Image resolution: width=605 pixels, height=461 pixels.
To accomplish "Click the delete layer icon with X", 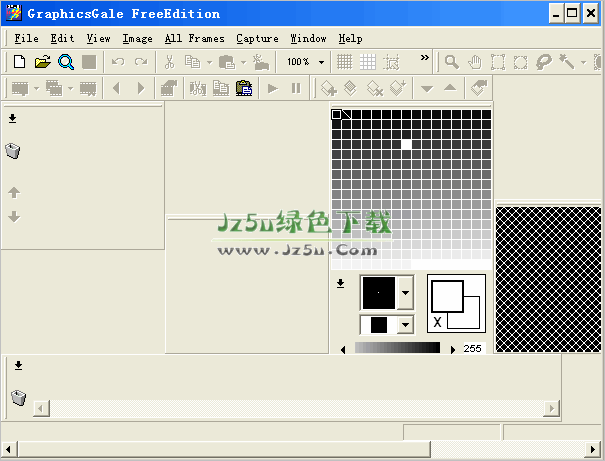I will tap(374, 88).
